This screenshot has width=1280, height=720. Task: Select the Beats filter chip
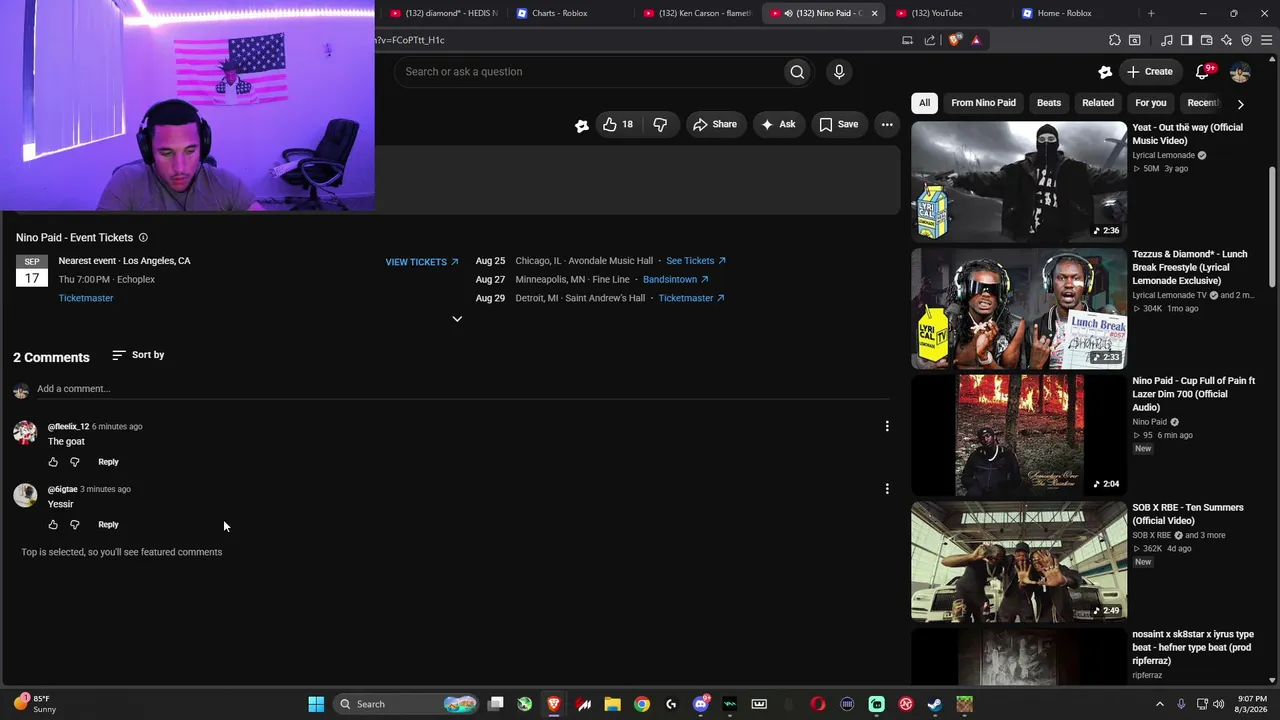[x=1049, y=103]
